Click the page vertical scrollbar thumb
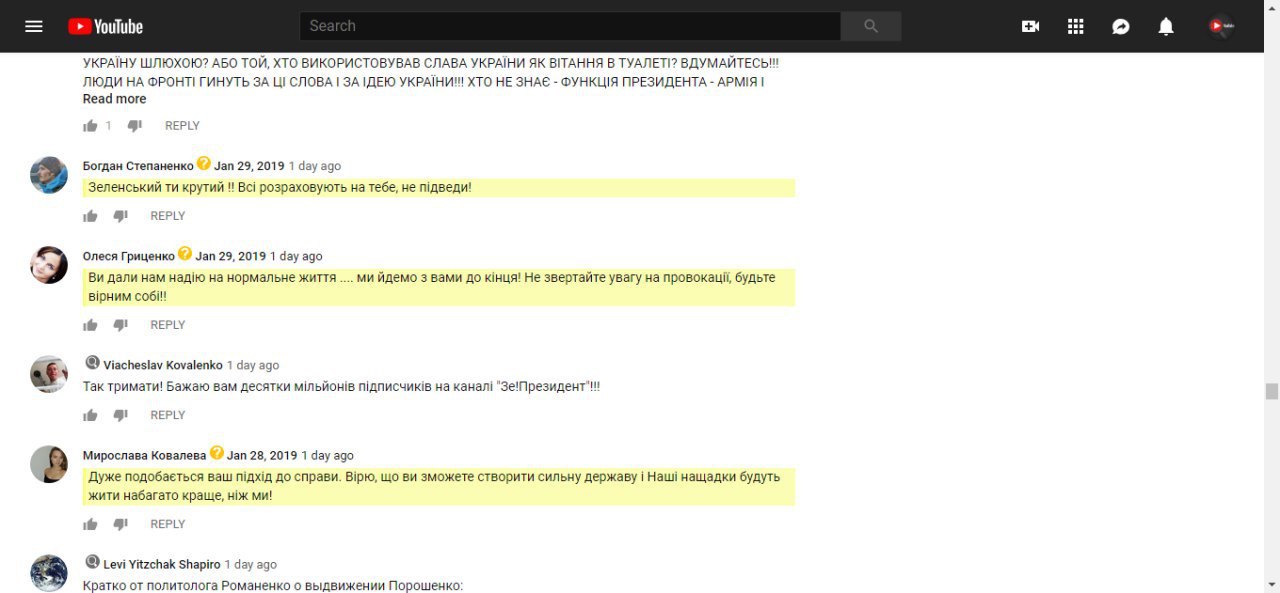 pyautogui.click(x=1272, y=391)
